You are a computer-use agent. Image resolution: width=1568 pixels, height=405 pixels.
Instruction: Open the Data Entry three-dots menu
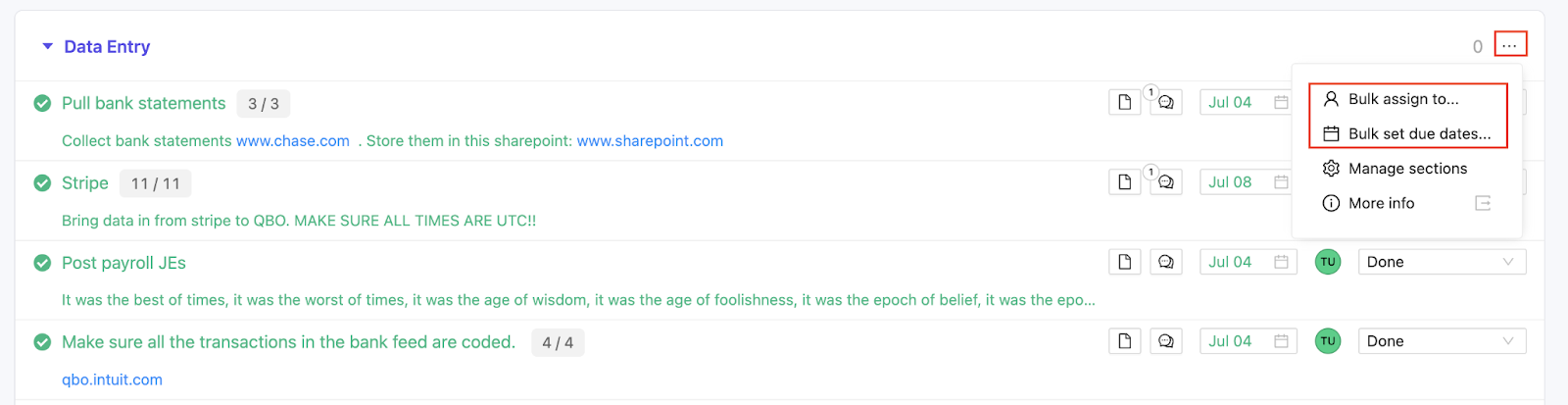pyautogui.click(x=1510, y=45)
